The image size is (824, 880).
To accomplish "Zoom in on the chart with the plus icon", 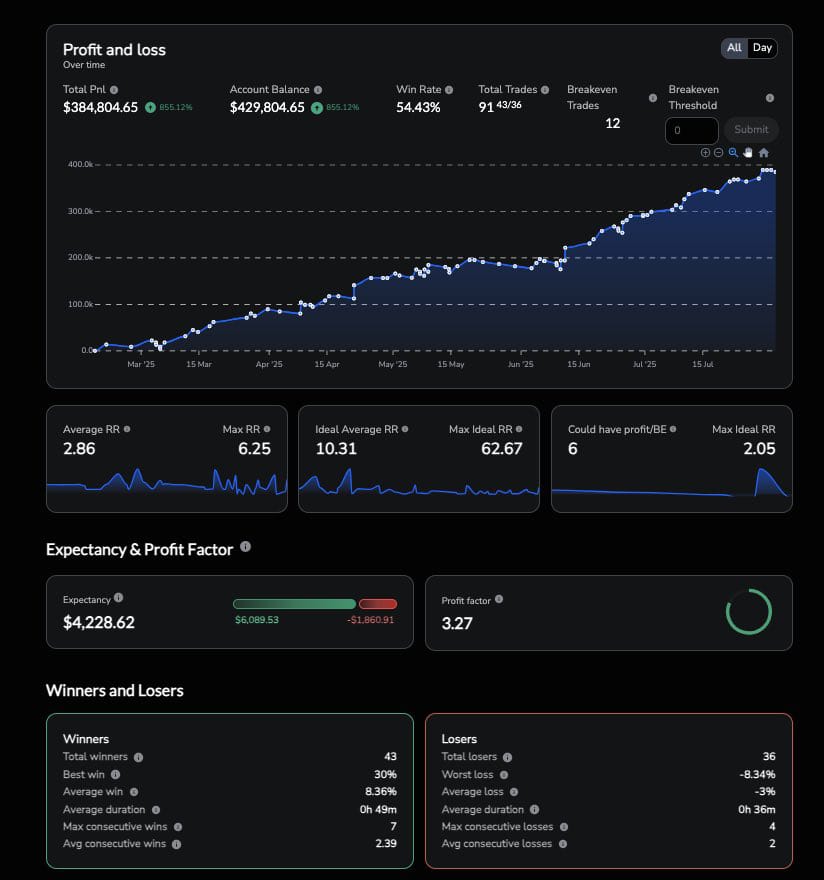I will pos(705,152).
